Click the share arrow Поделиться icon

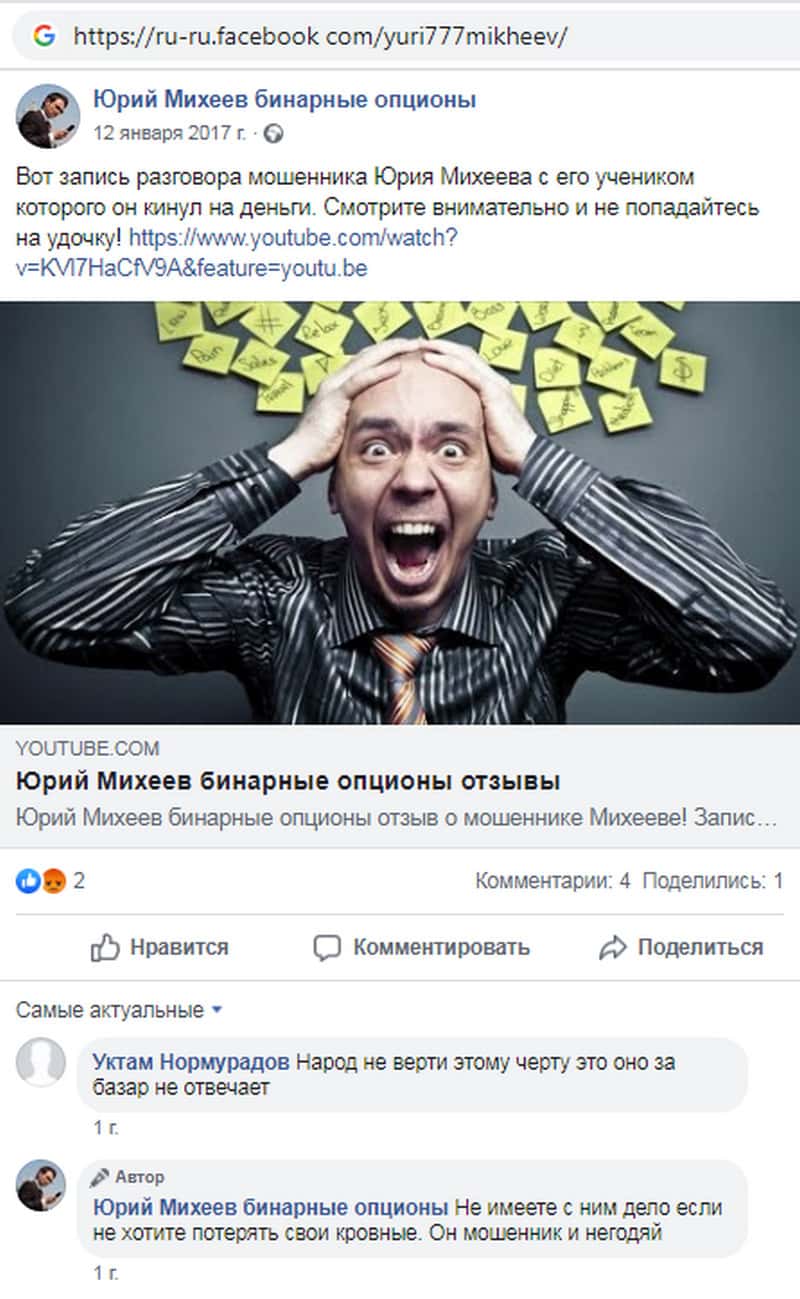(x=612, y=947)
